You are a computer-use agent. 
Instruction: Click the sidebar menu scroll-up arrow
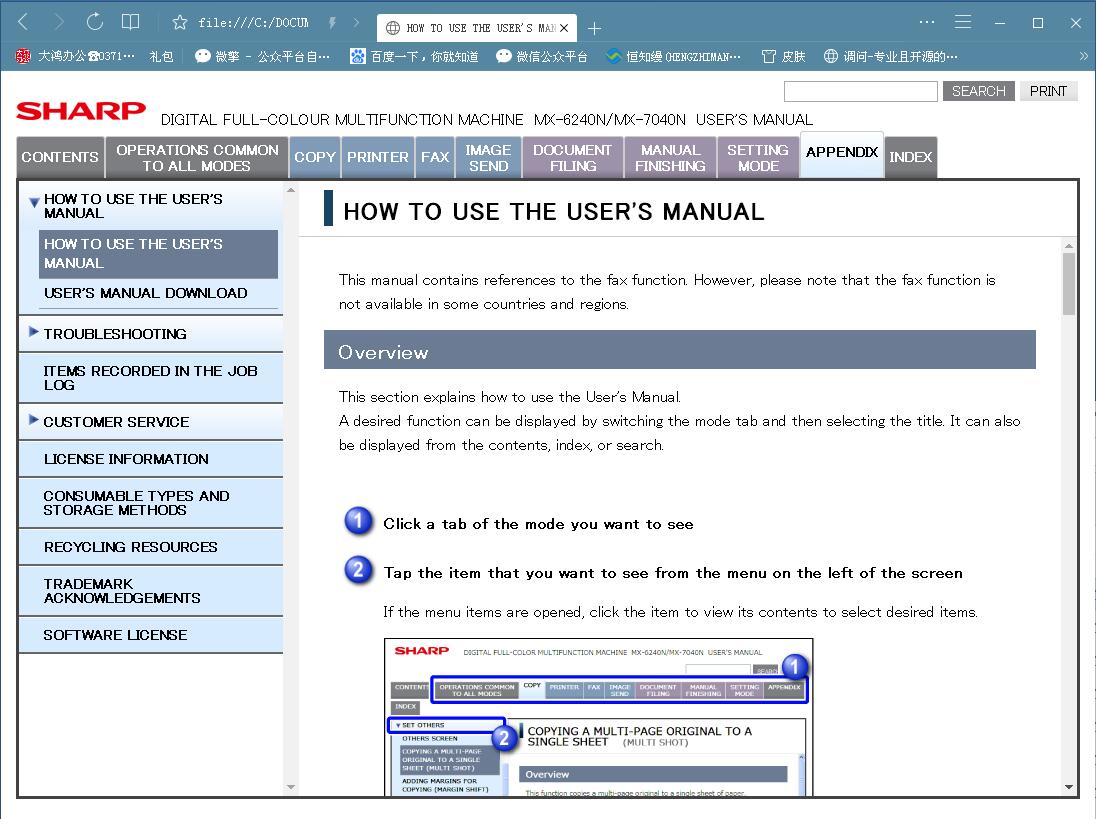[291, 190]
